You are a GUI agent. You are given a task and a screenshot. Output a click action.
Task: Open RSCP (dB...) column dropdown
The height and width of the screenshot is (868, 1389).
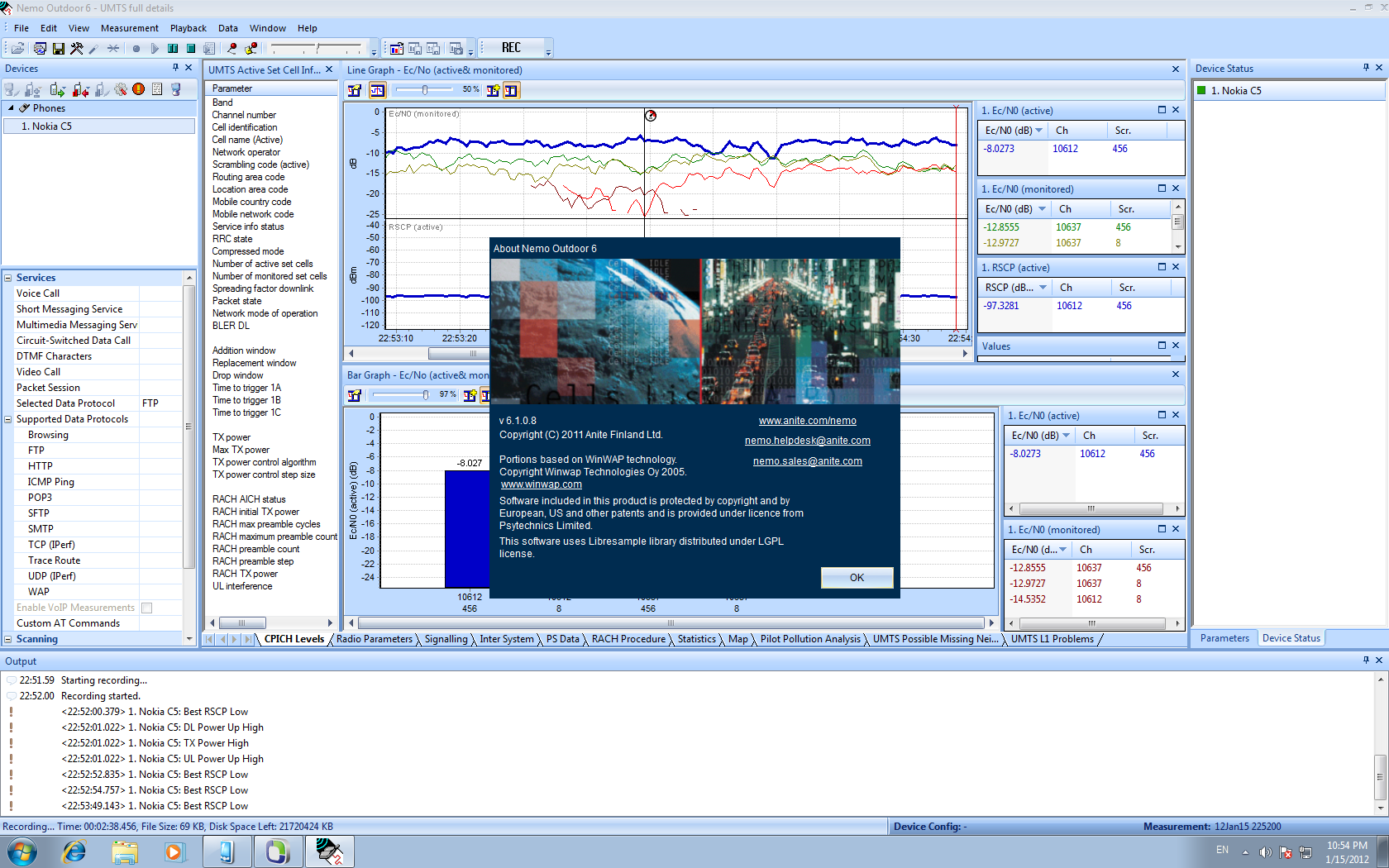coord(1043,288)
